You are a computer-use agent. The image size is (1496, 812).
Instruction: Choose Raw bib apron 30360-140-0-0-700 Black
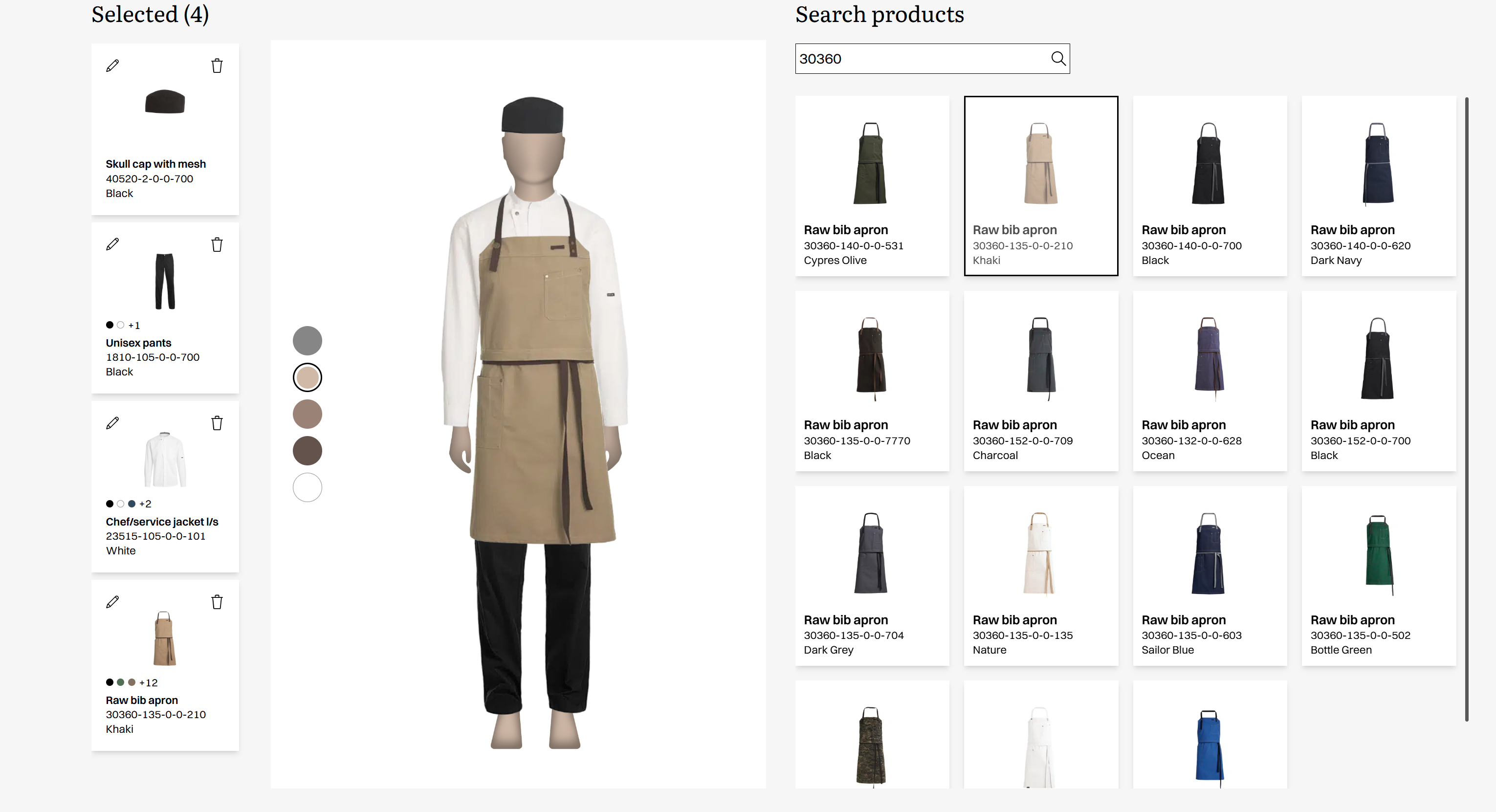pos(1210,186)
